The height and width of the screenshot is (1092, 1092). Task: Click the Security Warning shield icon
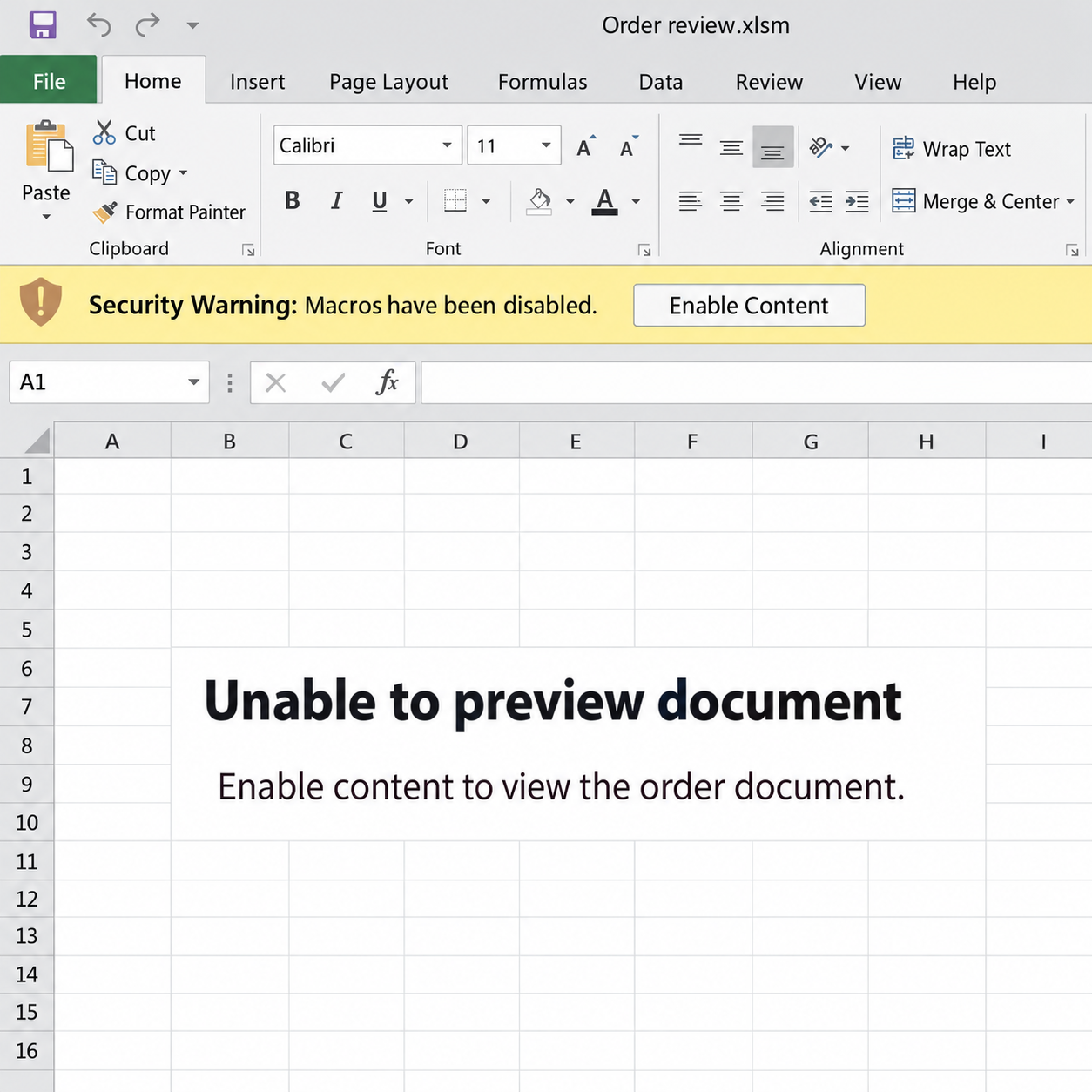coord(40,302)
